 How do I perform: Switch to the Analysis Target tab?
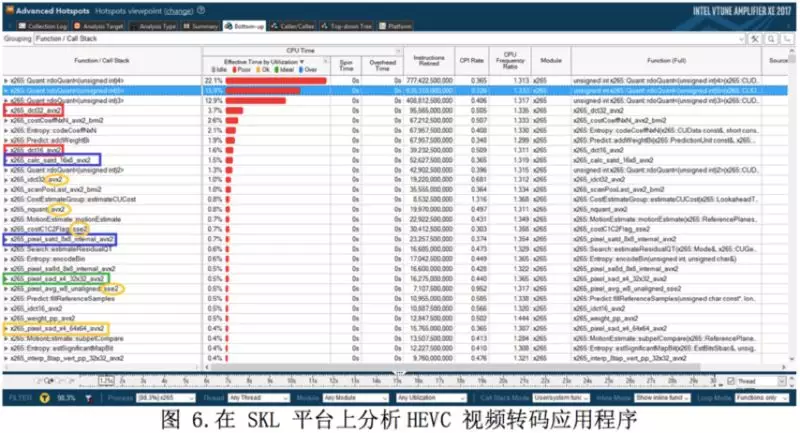click(x=99, y=26)
